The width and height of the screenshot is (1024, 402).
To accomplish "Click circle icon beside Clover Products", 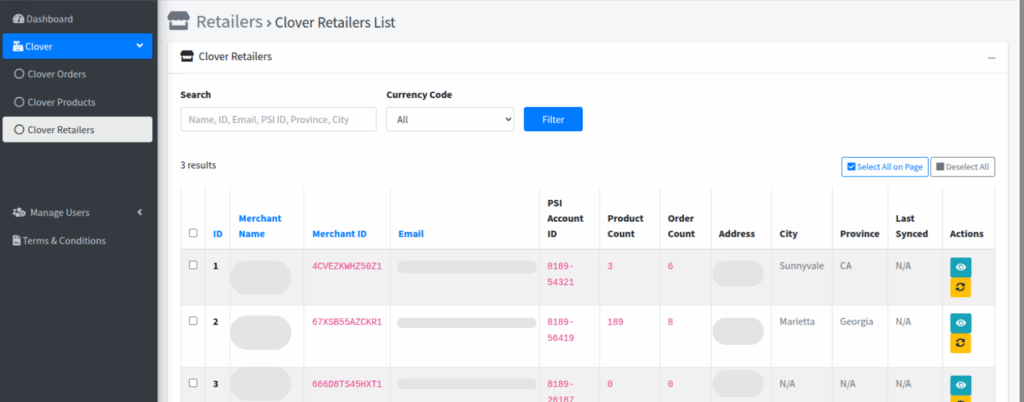I will tap(19, 102).
